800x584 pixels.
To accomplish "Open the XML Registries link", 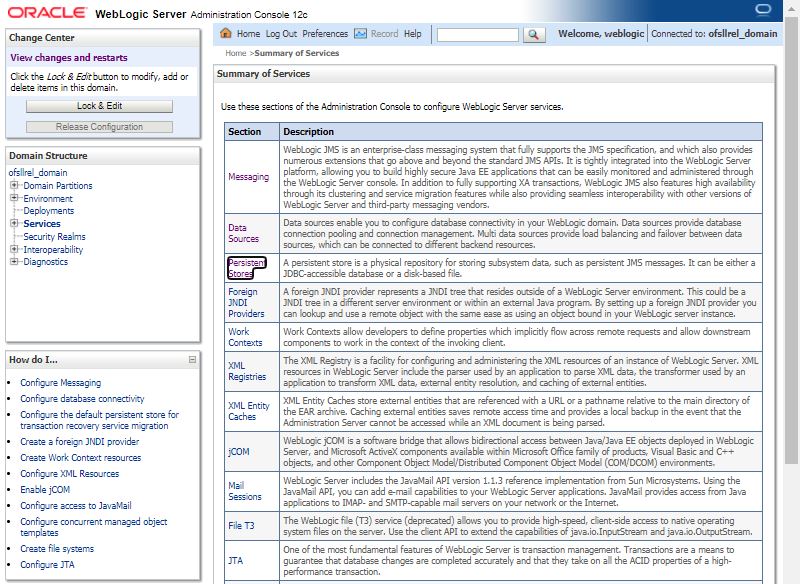I will point(247,371).
